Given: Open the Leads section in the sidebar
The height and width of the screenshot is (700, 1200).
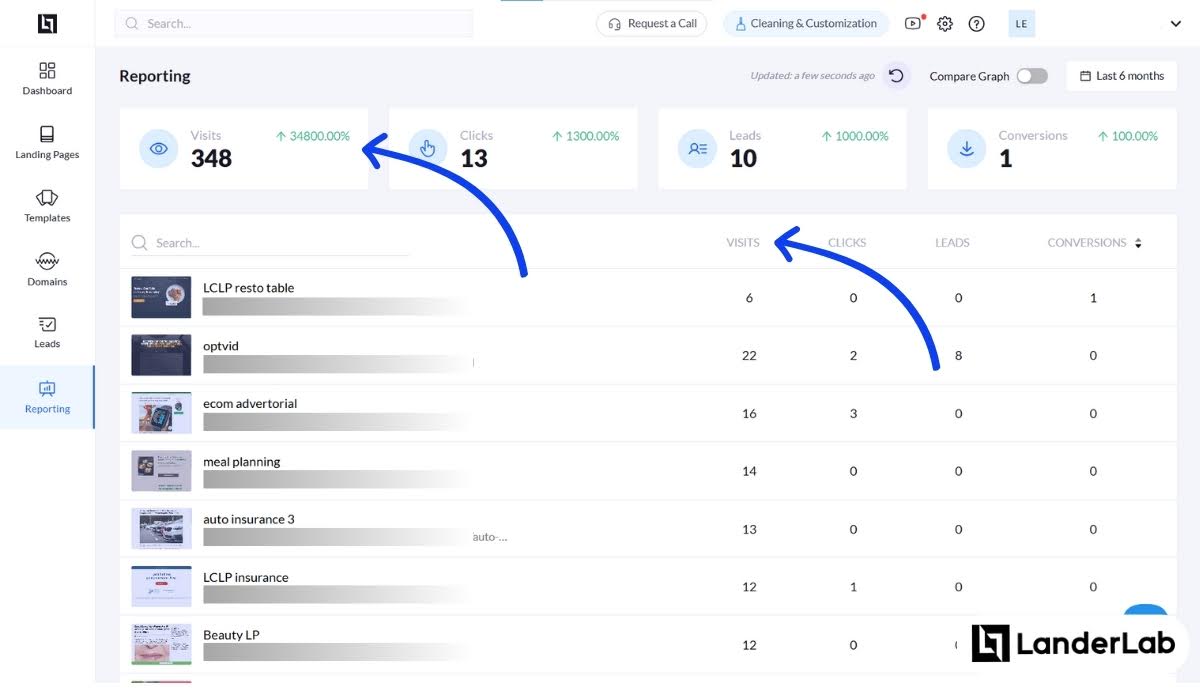Looking at the screenshot, I should click(47, 332).
